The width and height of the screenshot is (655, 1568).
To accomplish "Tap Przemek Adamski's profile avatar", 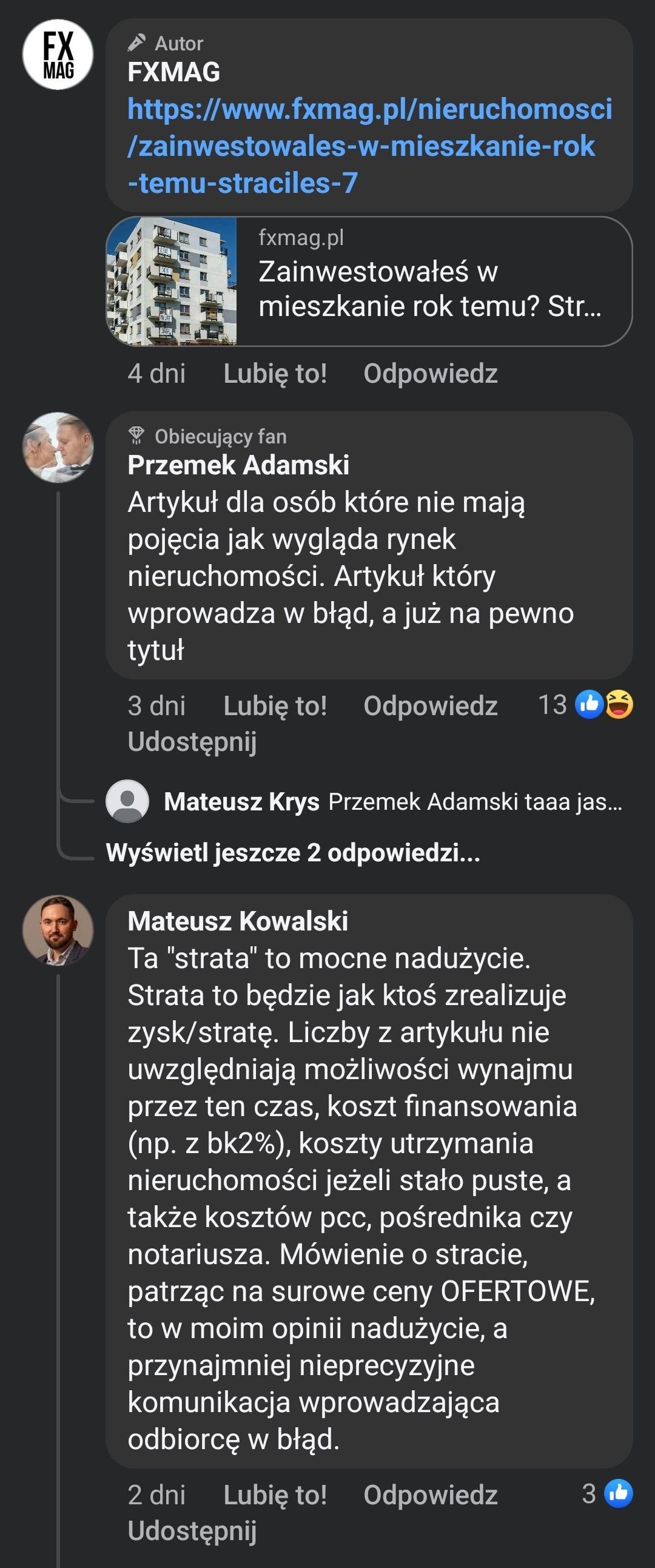I will click(x=58, y=448).
